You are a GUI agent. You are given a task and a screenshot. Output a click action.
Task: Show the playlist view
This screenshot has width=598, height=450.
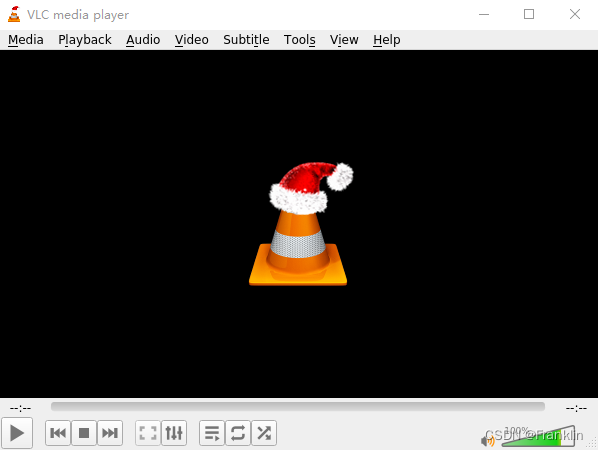(x=212, y=433)
